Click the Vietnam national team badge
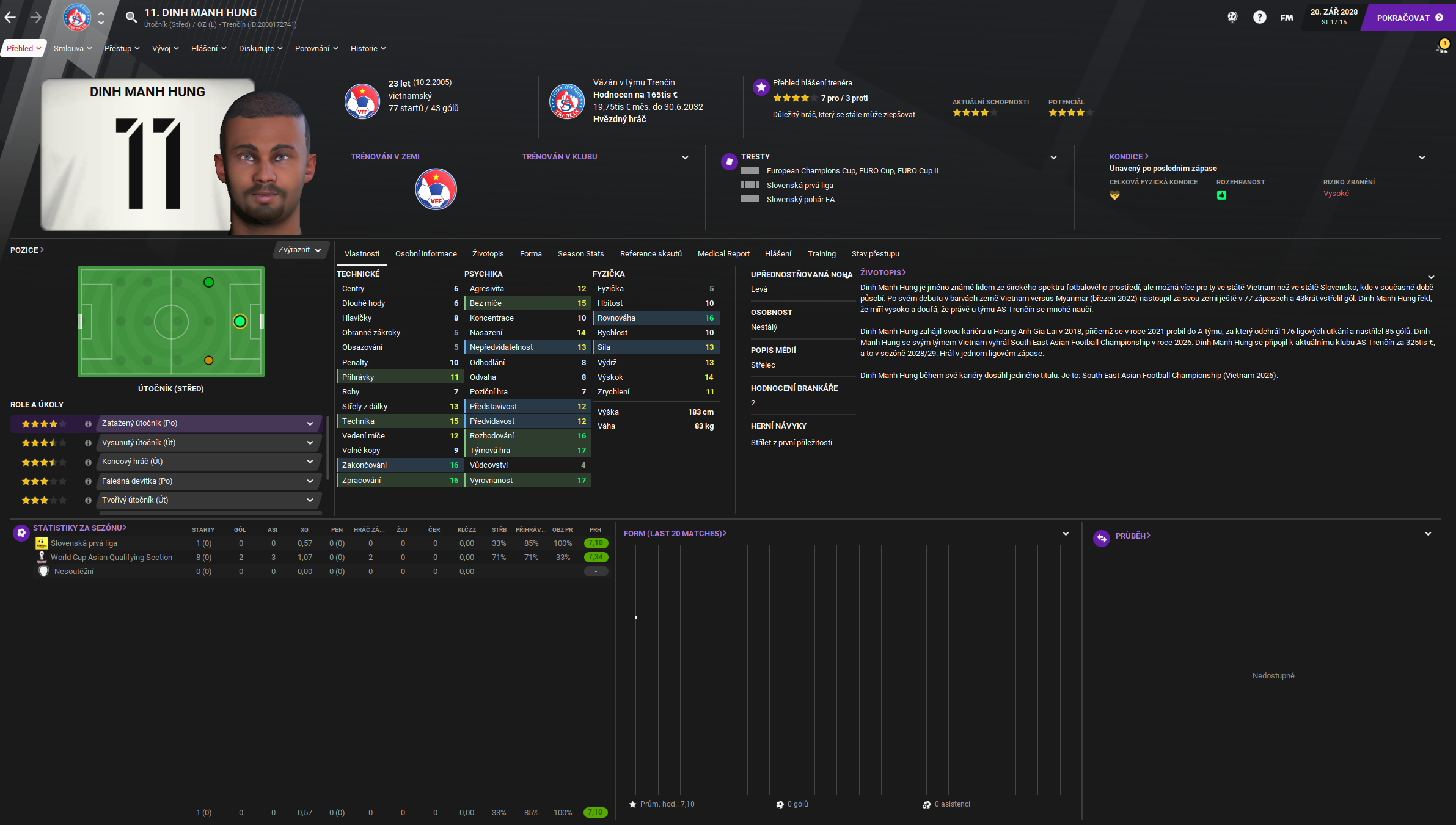The image size is (1456, 825). pyautogui.click(x=362, y=101)
